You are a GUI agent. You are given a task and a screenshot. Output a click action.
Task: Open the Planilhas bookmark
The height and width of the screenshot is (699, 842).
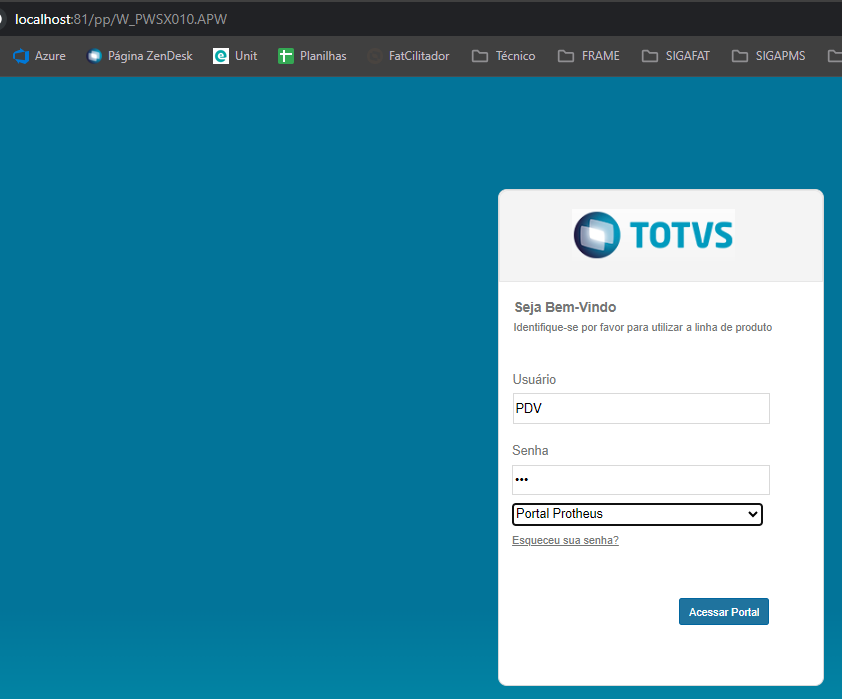312,56
